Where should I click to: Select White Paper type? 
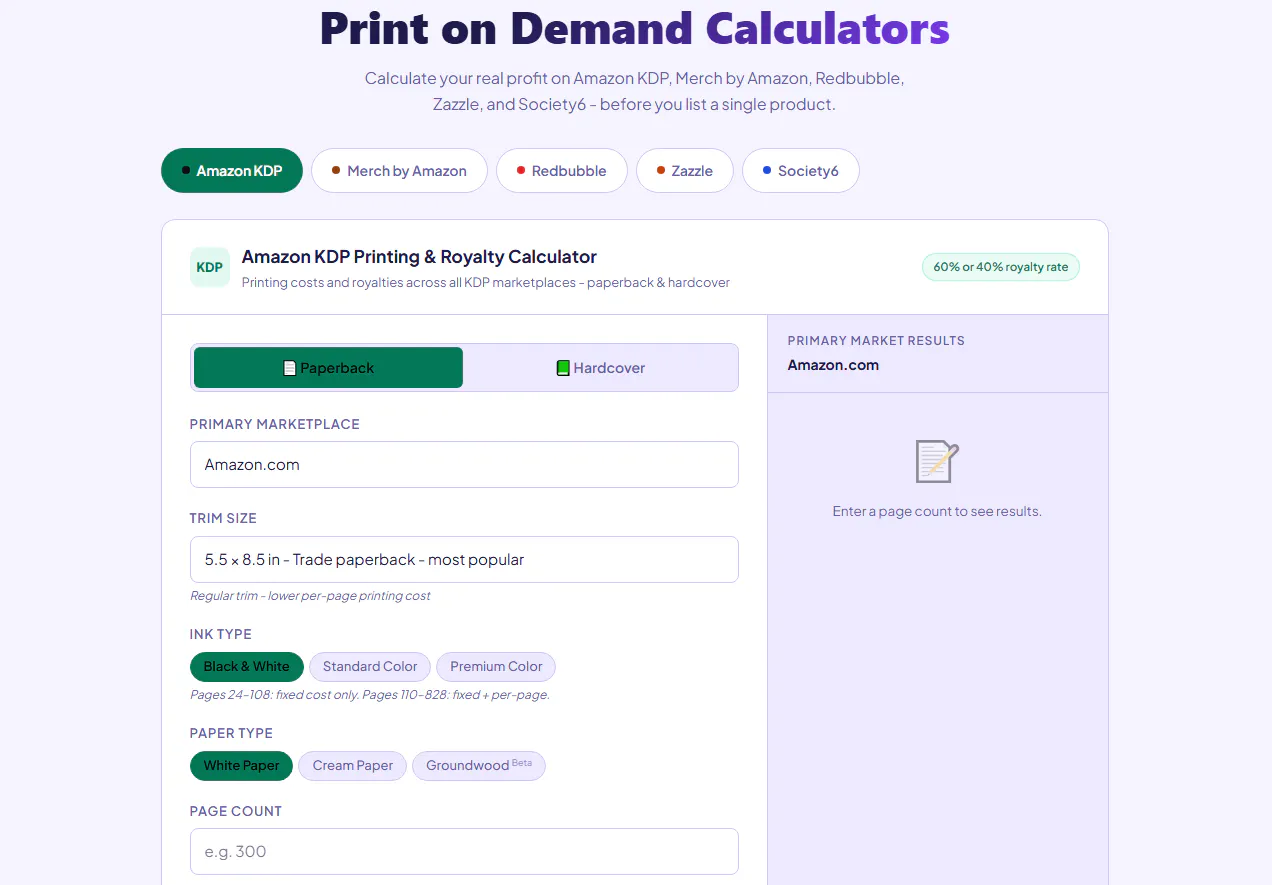(x=241, y=766)
